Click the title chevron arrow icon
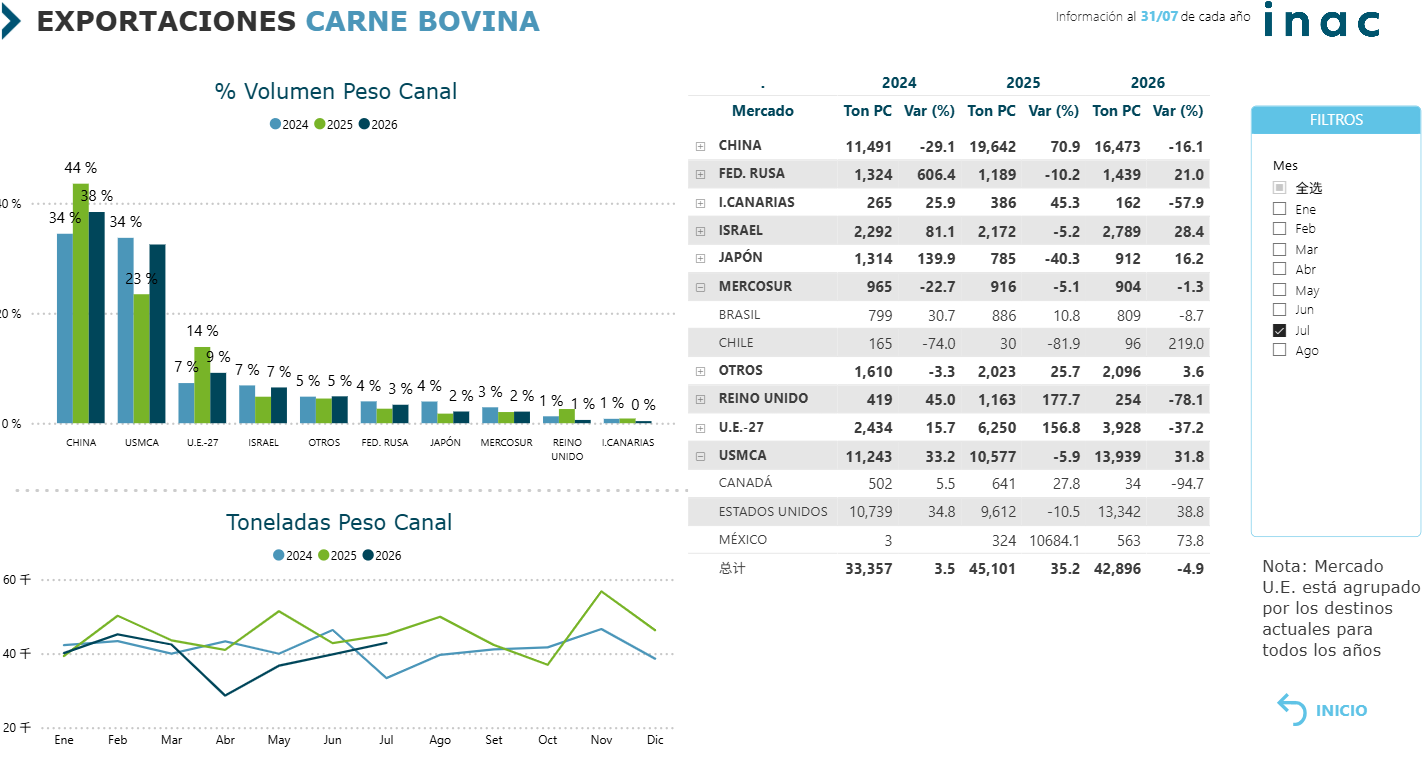This screenshot has width=1425, height=760. (11, 21)
